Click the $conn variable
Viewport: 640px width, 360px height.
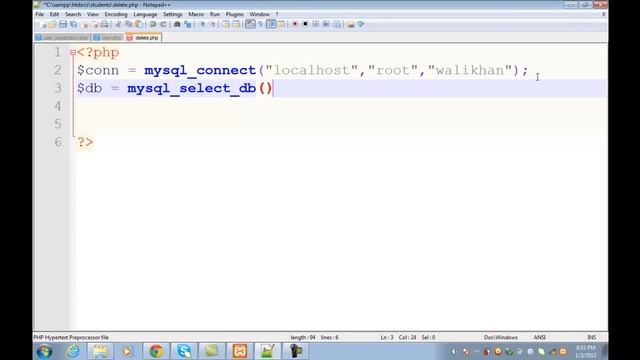(98, 70)
